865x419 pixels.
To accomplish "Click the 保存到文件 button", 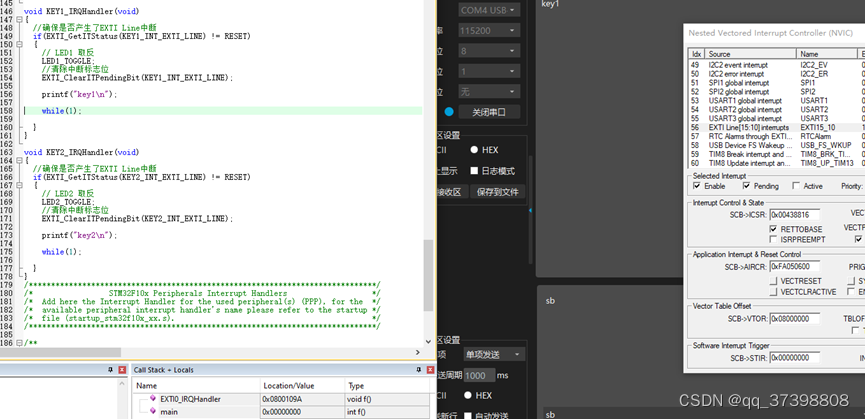I will (x=498, y=192).
